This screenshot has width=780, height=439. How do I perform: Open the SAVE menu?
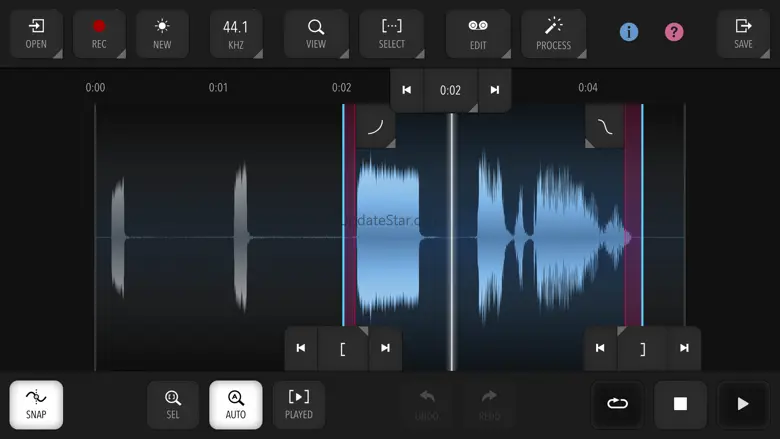tap(743, 34)
